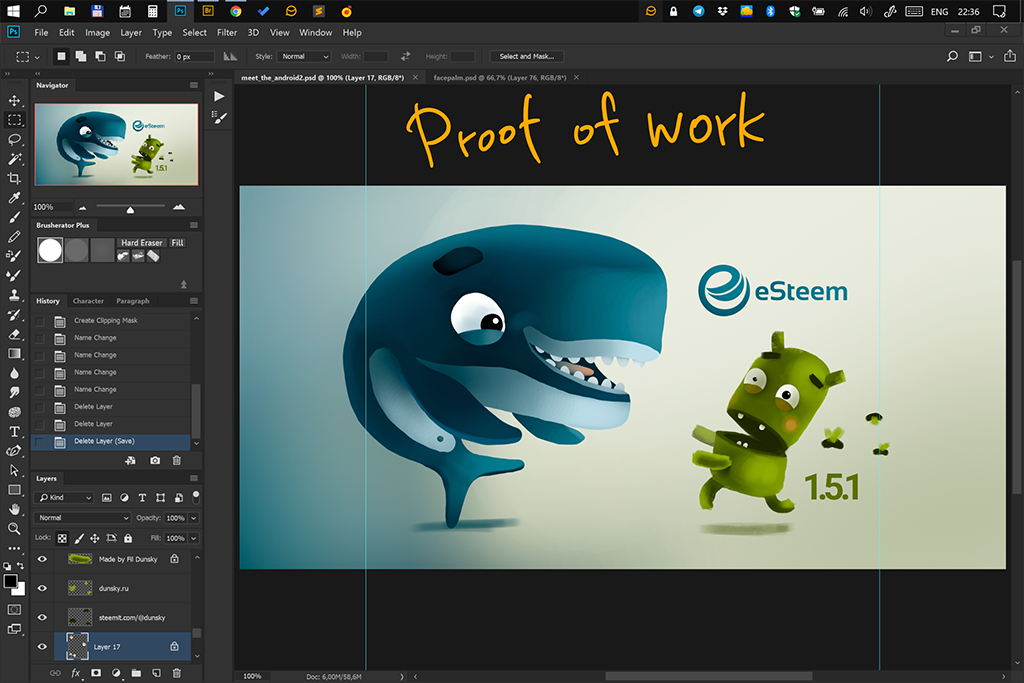This screenshot has height=683, width=1024.
Task: Expand the Opacity slider arrow
Action: tap(194, 518)
